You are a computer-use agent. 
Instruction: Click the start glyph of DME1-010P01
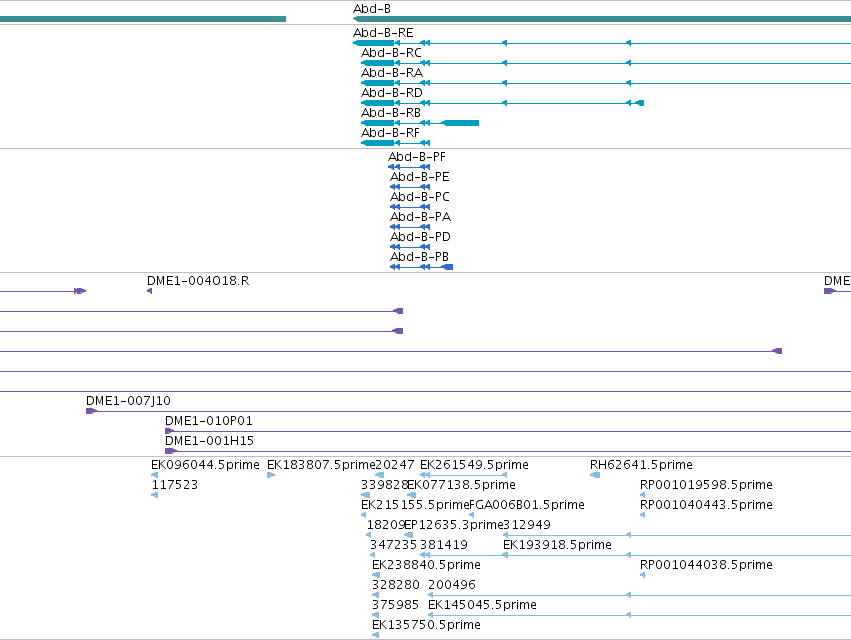point(169,432)
